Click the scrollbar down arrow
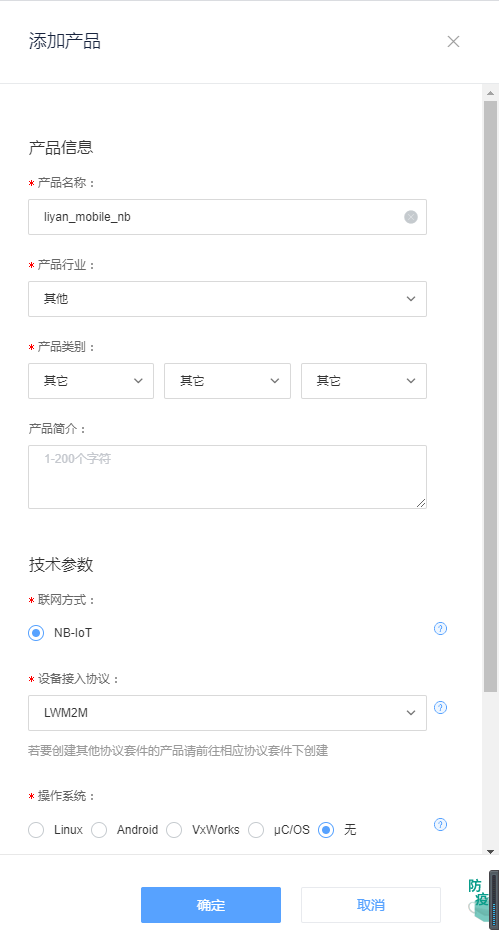This screenshot has height=937, width=499. (x=490, y=852)
